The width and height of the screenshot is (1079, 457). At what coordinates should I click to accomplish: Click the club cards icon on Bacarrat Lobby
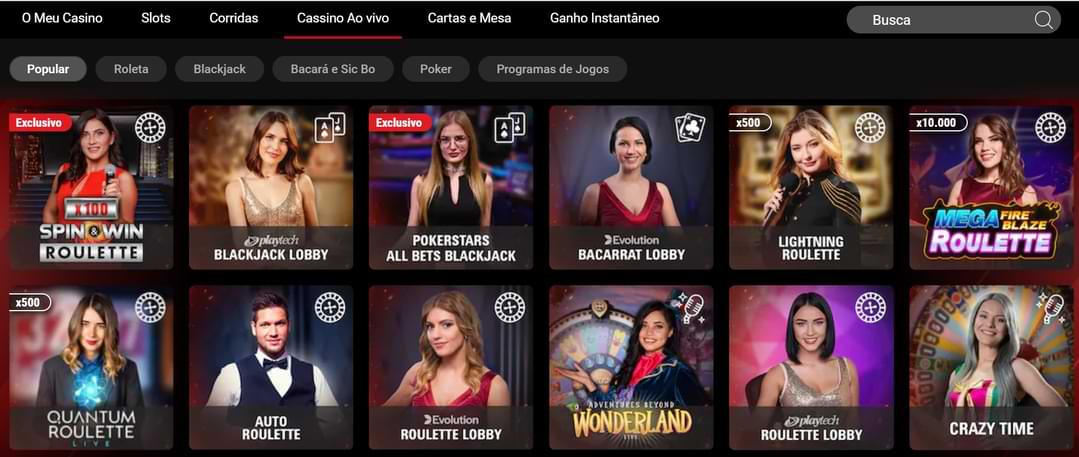tap(690, 127)
